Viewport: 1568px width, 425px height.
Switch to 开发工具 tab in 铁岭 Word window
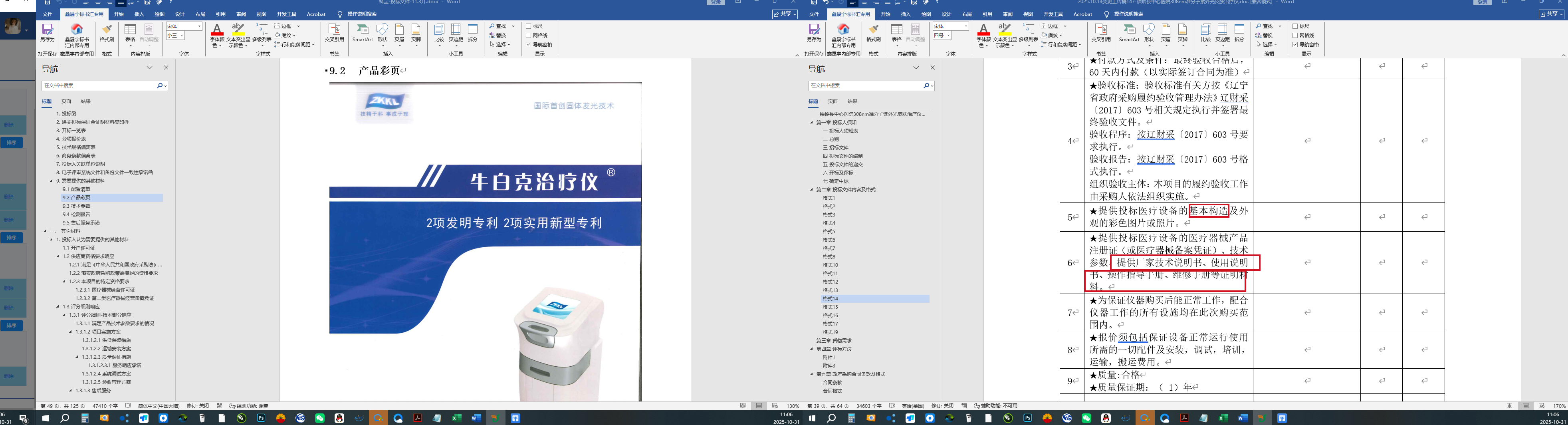(x=1053, y=14)
